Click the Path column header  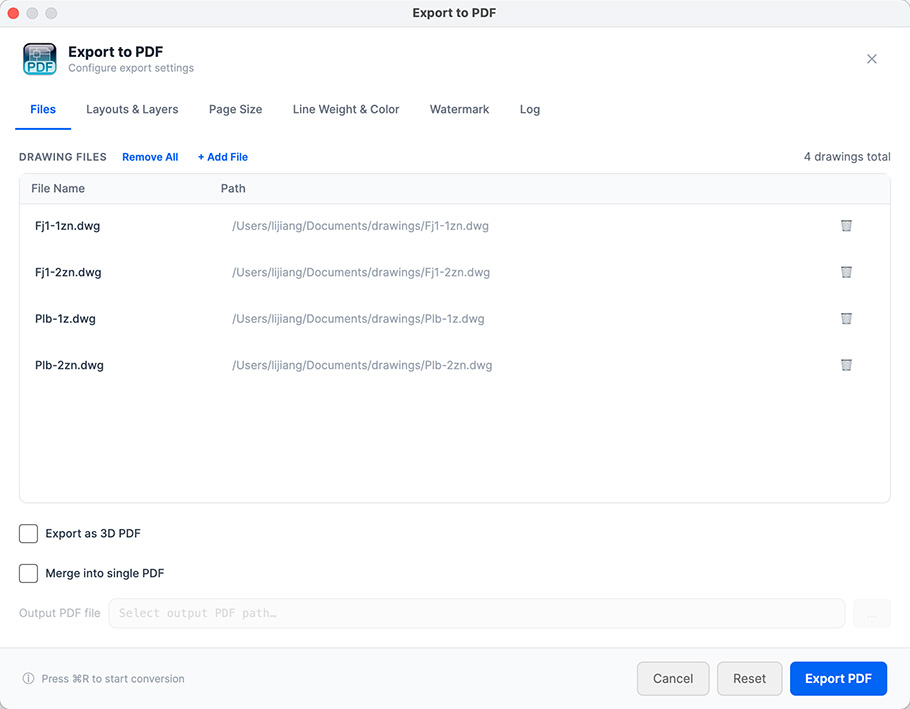pyautogui.click(x=233, y=189)
